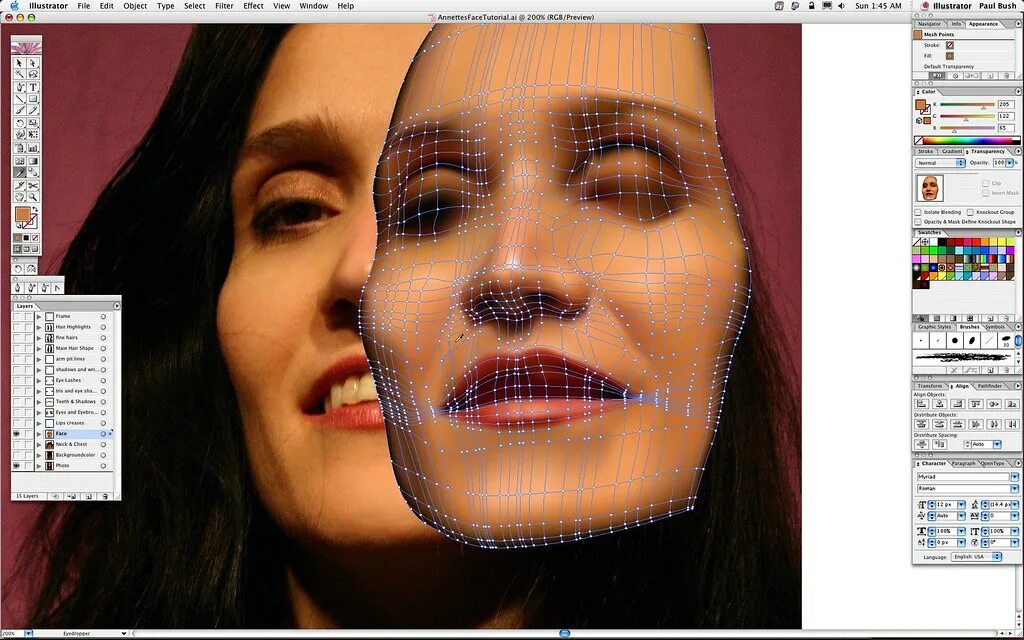Switch to the Gradient tab

coord(952,152)
